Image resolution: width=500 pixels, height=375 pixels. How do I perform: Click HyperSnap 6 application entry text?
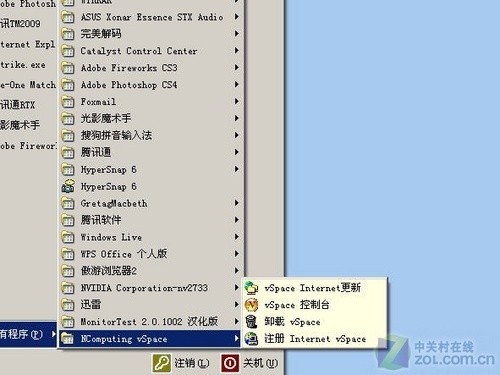tap(109, 186)
